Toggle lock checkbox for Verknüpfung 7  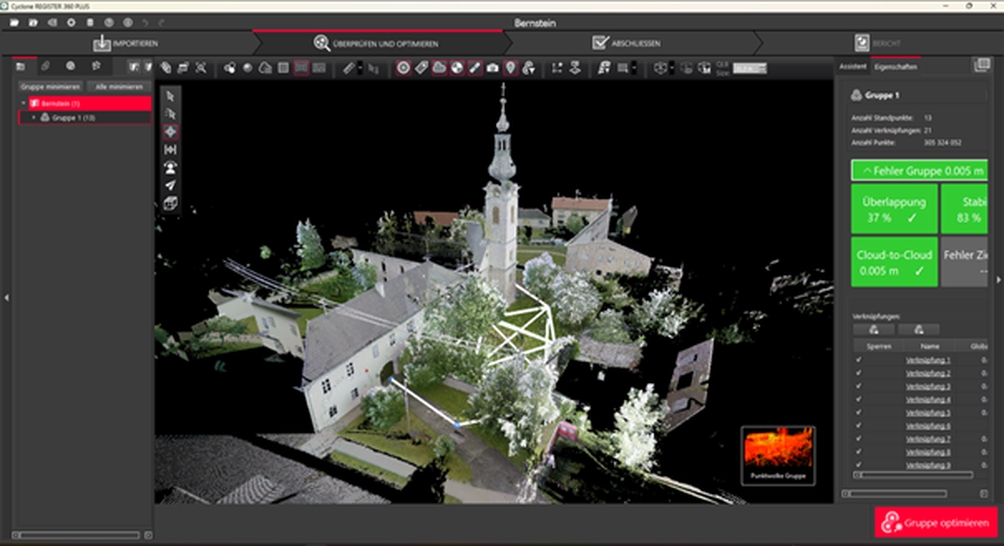[859, 439]
